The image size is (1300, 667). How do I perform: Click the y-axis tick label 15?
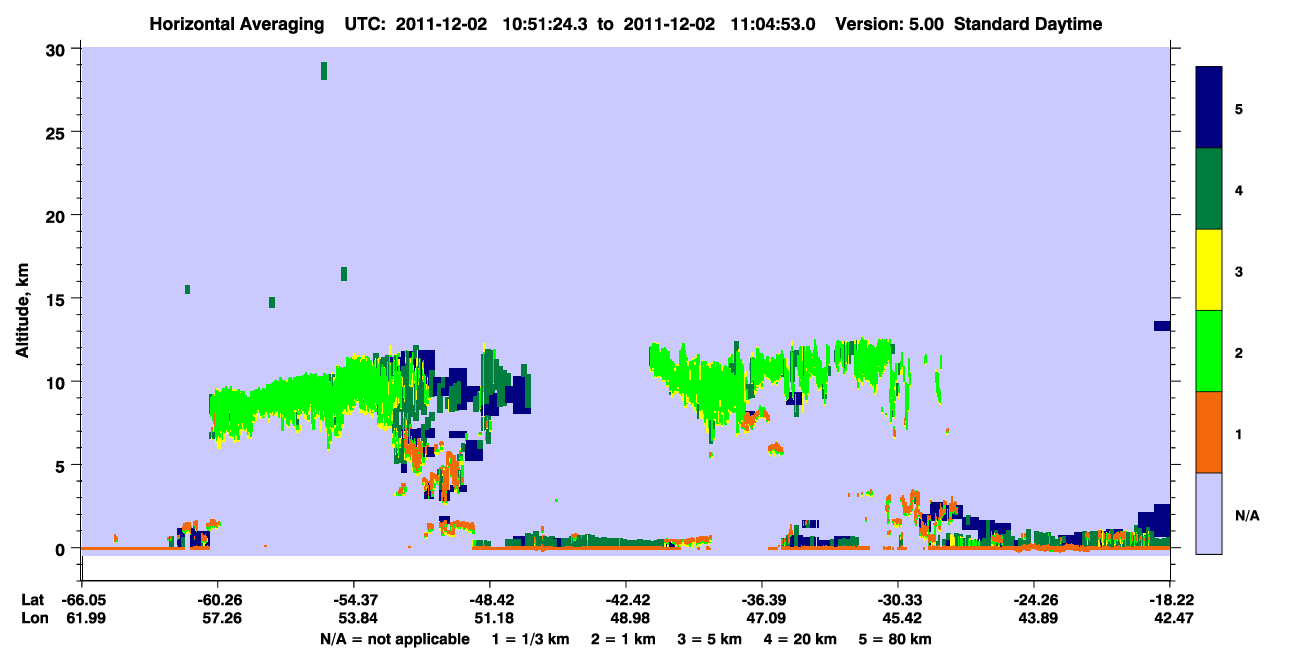[57, 299]
